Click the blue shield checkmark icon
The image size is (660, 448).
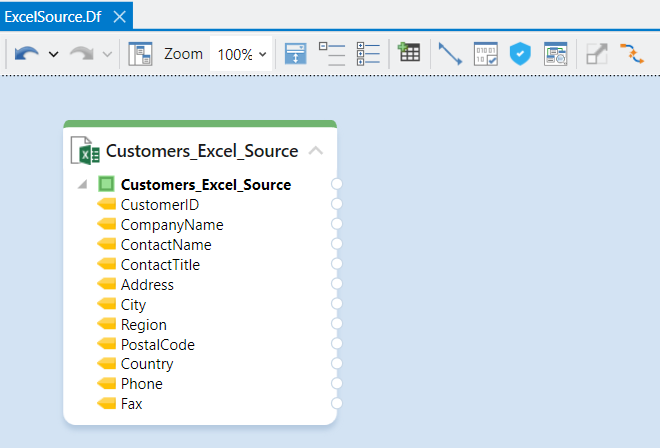point(520,54)
